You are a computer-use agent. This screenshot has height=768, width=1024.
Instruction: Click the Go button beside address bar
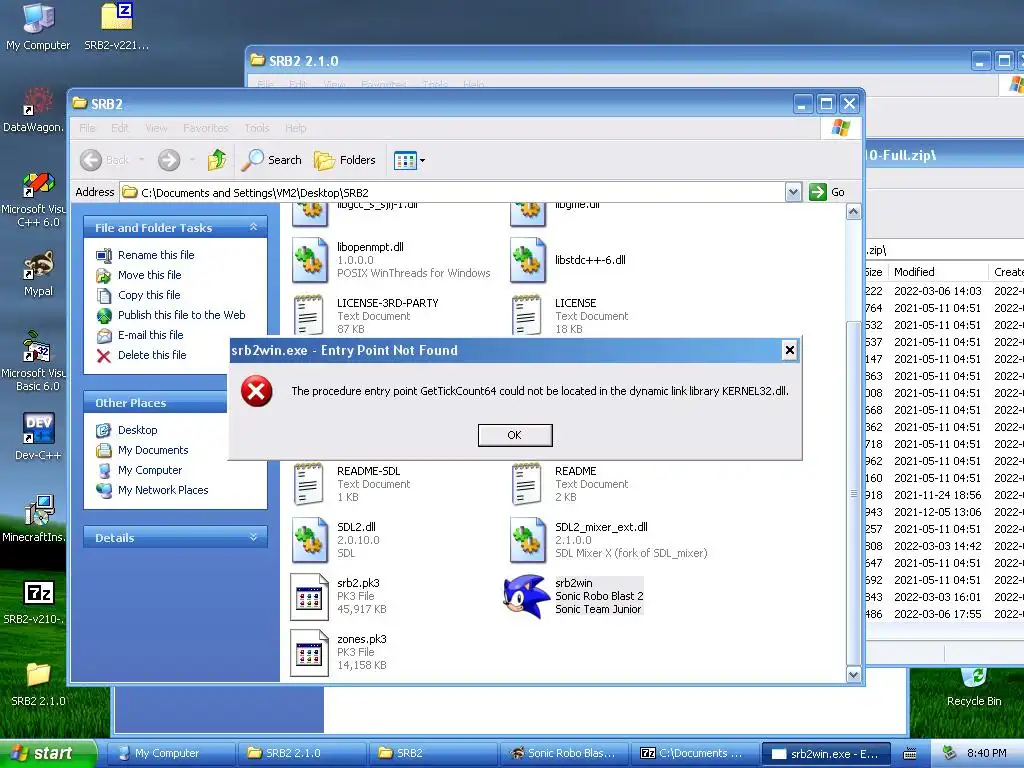pyautogui.click(x=827, y=192)
